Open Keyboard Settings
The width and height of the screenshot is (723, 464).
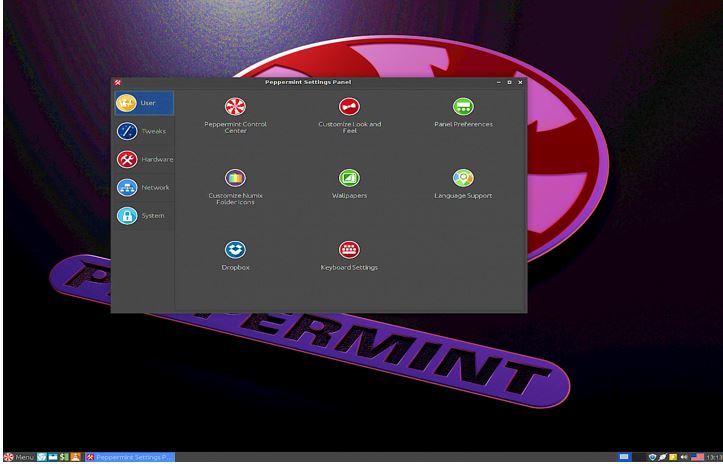[349, 256]
